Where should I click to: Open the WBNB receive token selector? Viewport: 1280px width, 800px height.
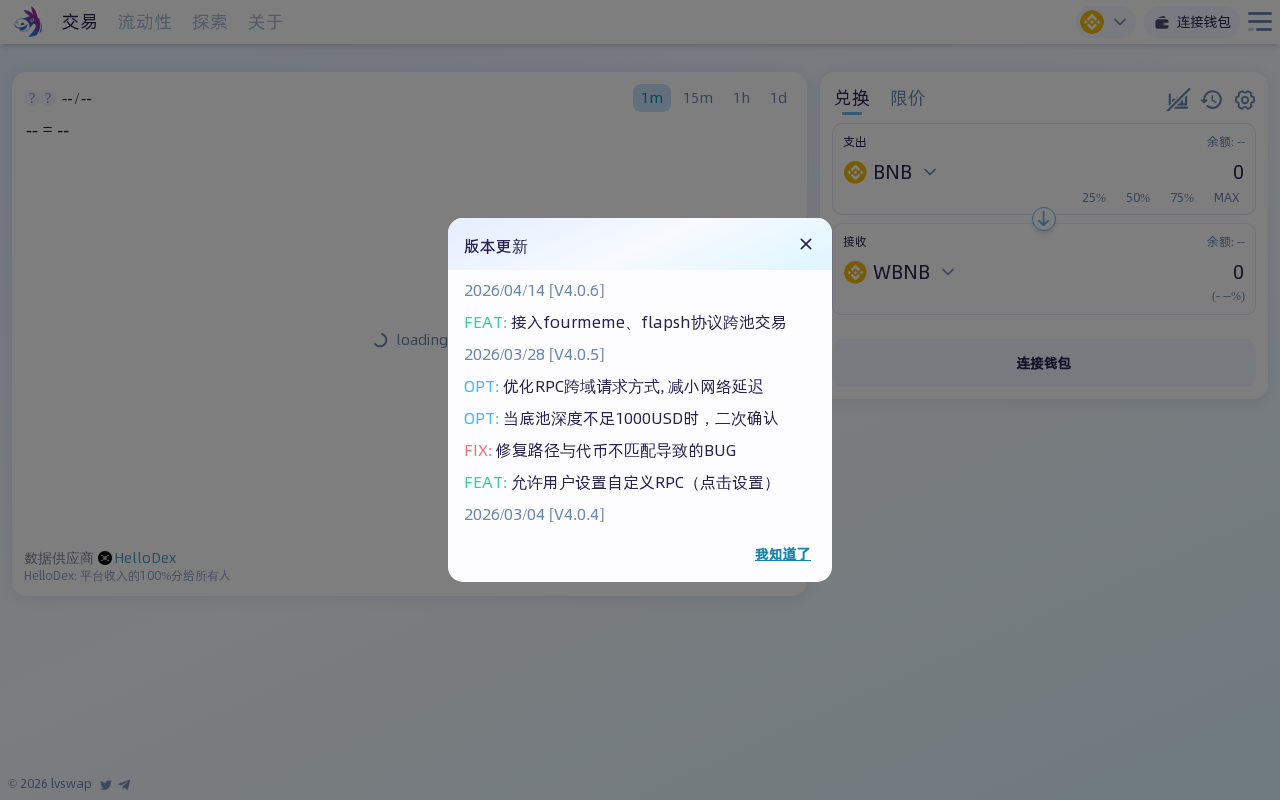coord(899,272)
